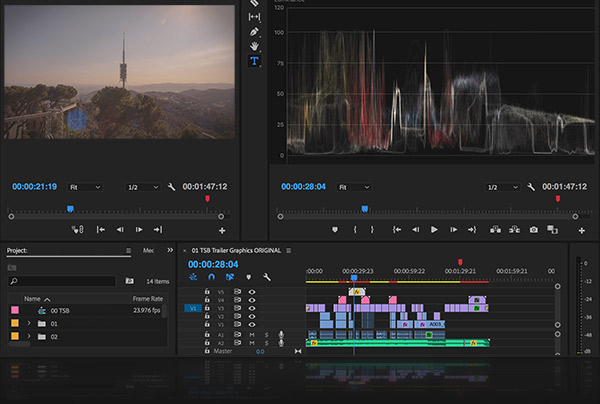
Task: Select the Hand tool
Action: [254, 46]
